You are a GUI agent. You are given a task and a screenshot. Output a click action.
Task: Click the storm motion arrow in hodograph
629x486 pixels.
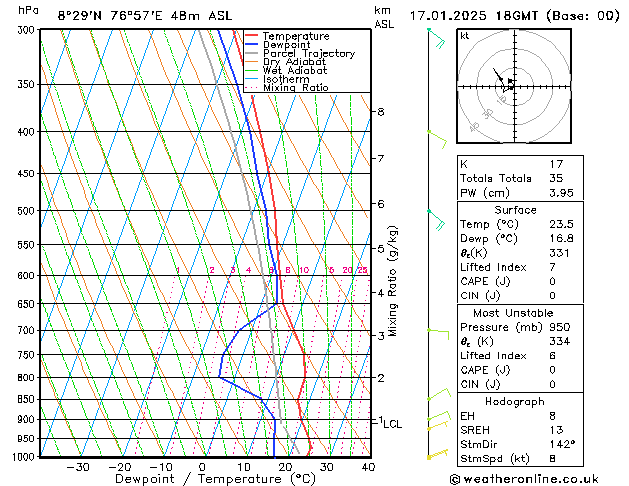point(501,76)
